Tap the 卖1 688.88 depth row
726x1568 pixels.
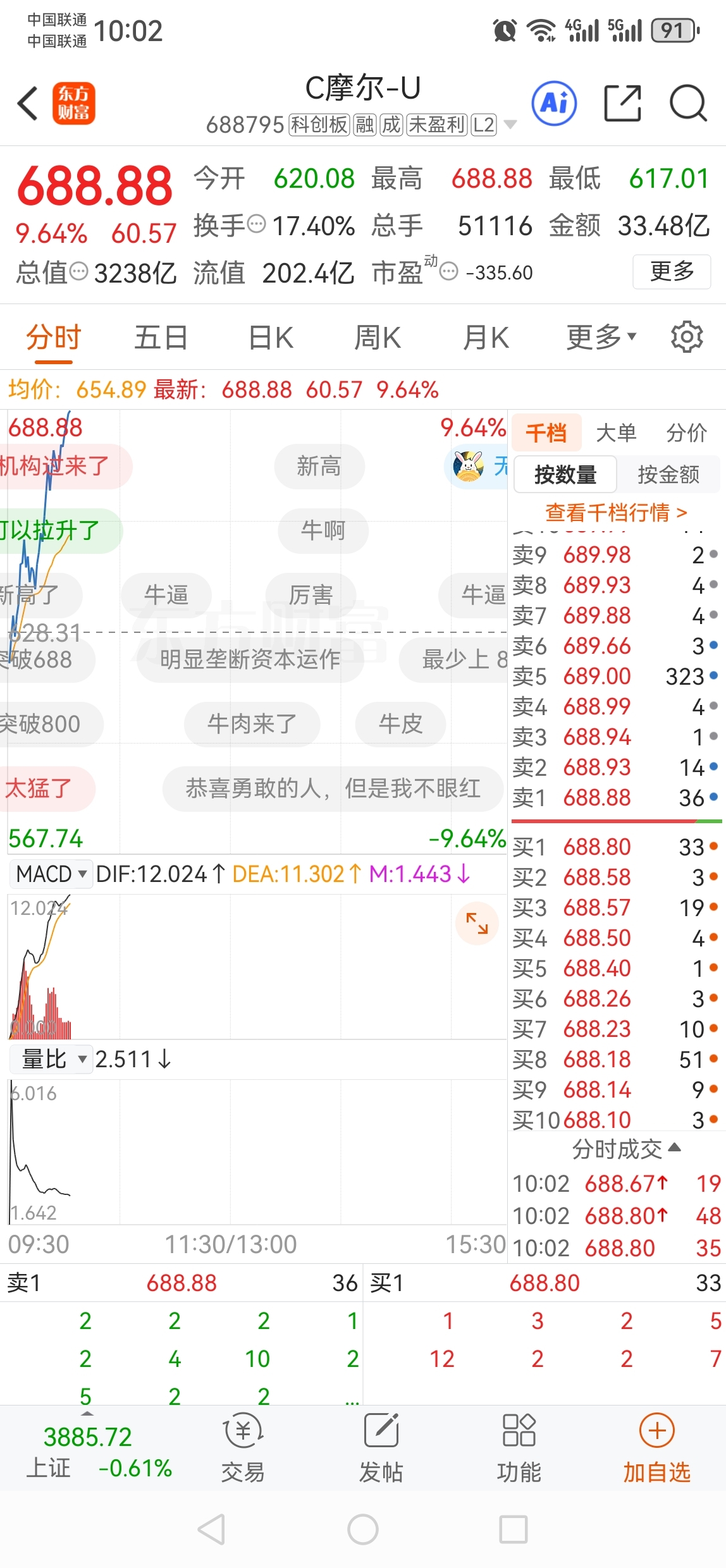pos(616,798)
